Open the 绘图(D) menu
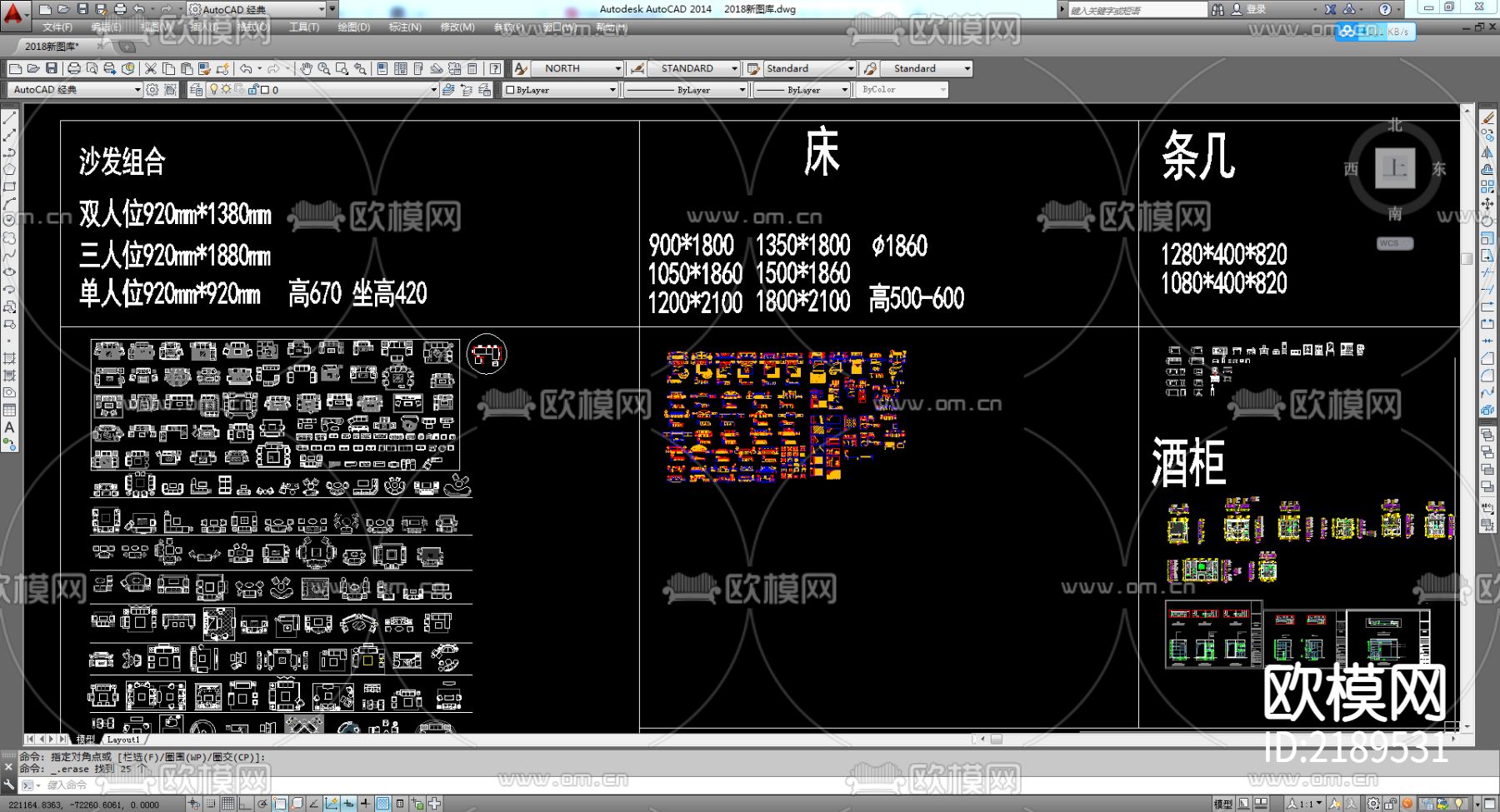Viewport: 1500px width, 812px height. 354,27
